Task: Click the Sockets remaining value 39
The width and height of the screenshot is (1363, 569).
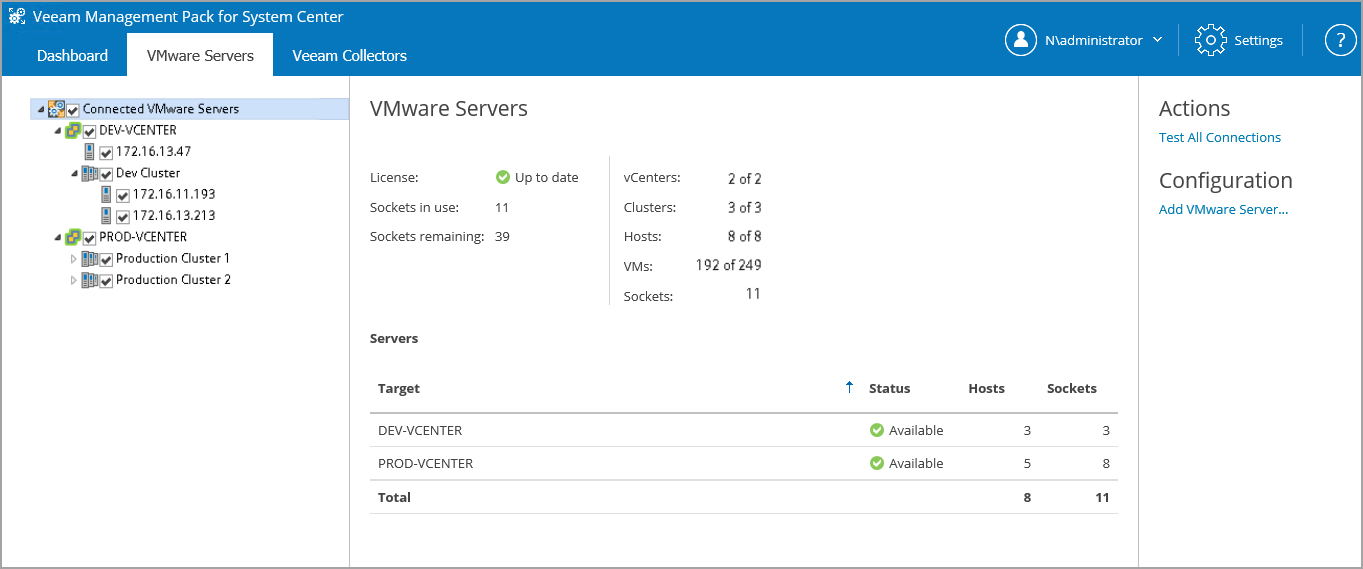Action: [502, 236]
